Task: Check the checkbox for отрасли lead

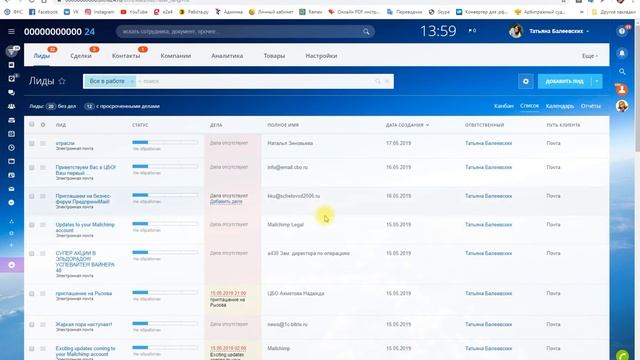Action: click(31, 143)
